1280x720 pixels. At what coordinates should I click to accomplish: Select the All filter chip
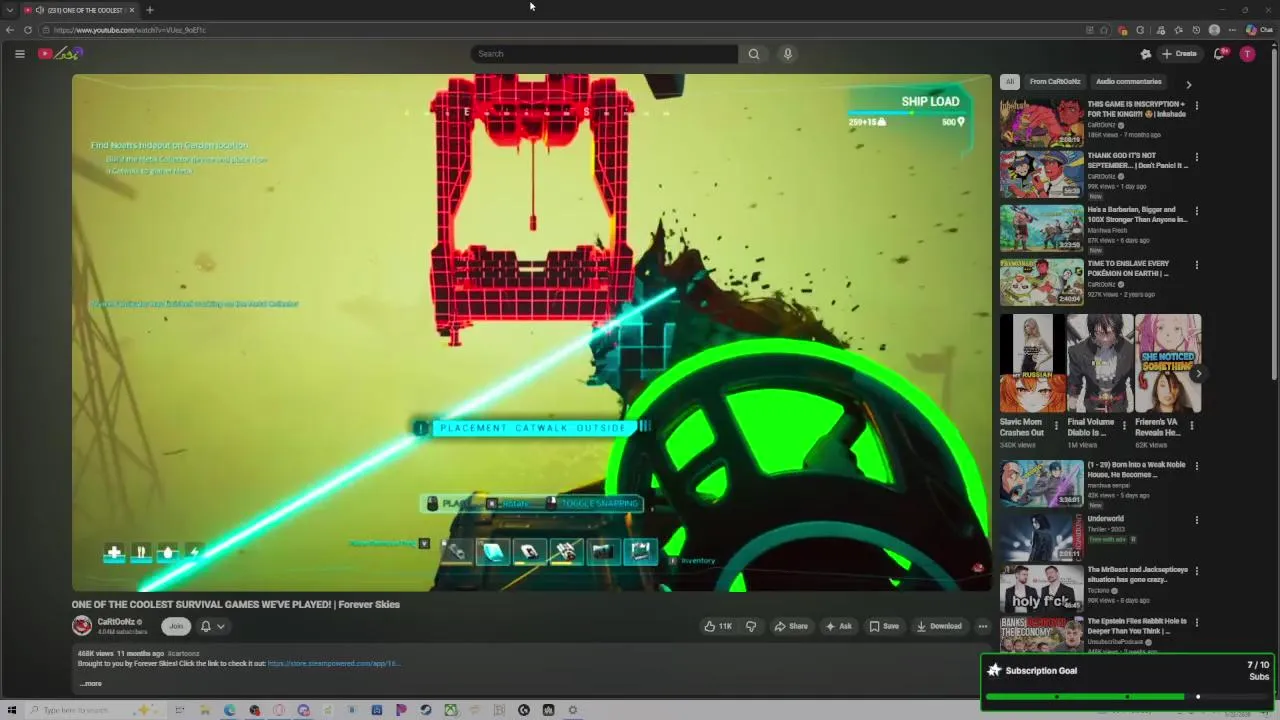[1010, 82]
